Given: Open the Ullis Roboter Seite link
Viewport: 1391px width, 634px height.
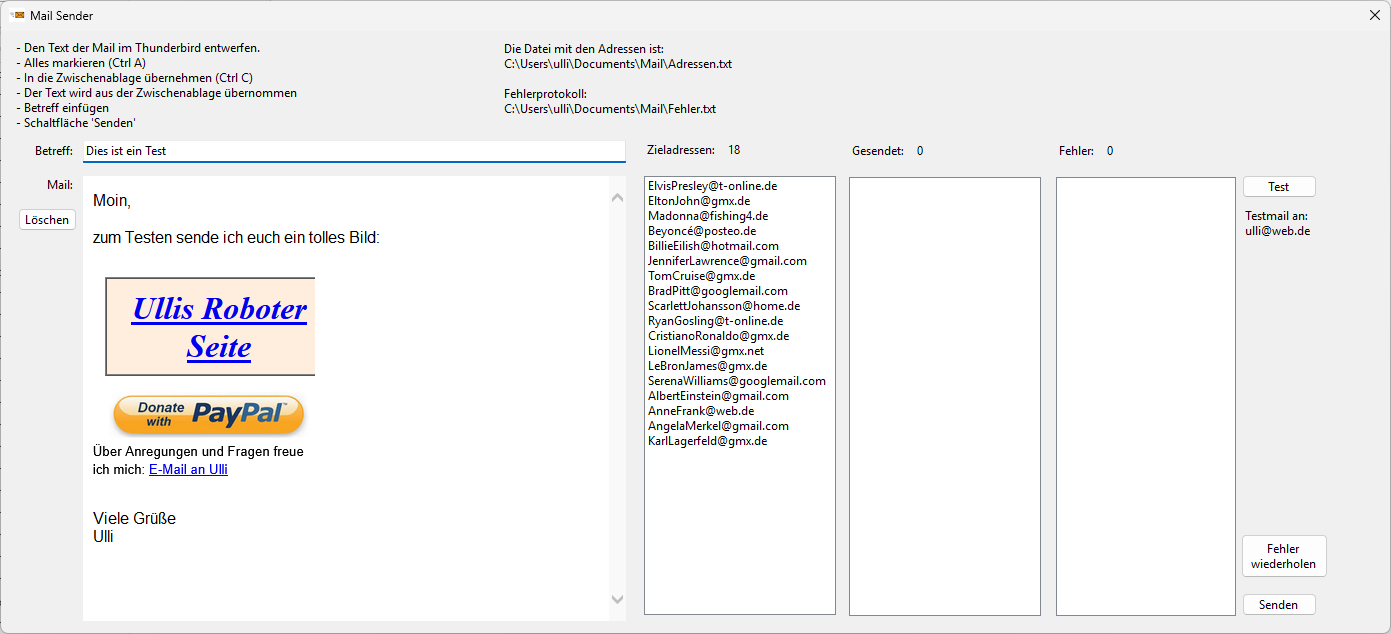Looking at the screenshot, I should click(x=219, y=327).
